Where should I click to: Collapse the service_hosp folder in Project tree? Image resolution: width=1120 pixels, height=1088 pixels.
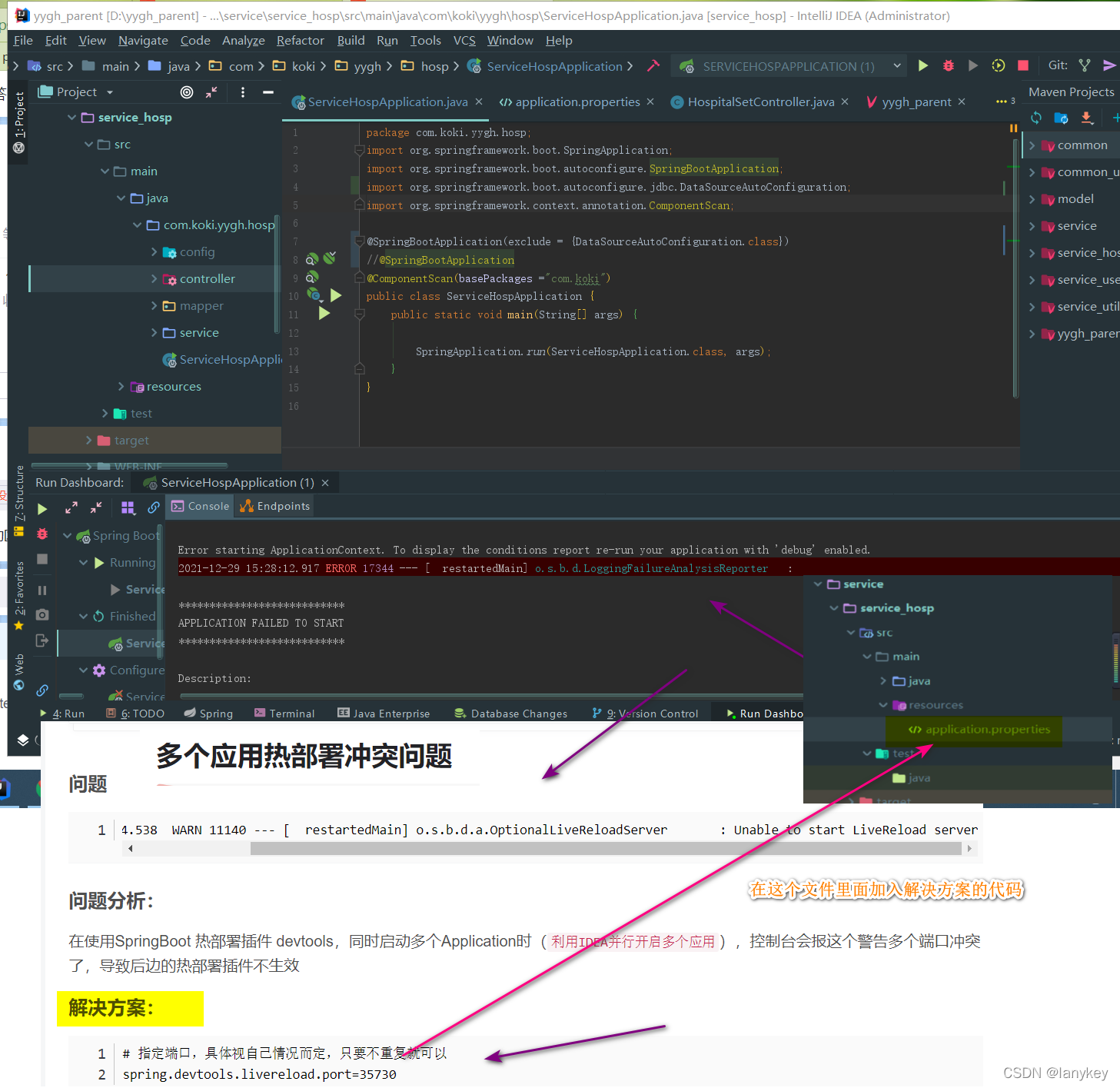71,118
